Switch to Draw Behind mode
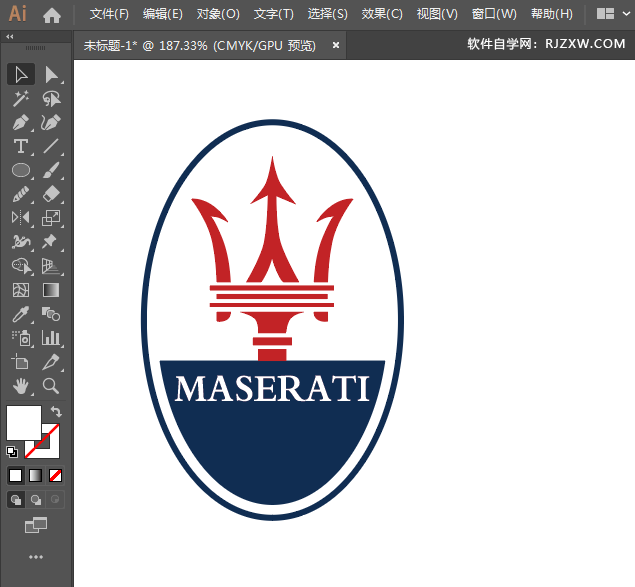The image size is (635, 587). [x=36, y=499]
